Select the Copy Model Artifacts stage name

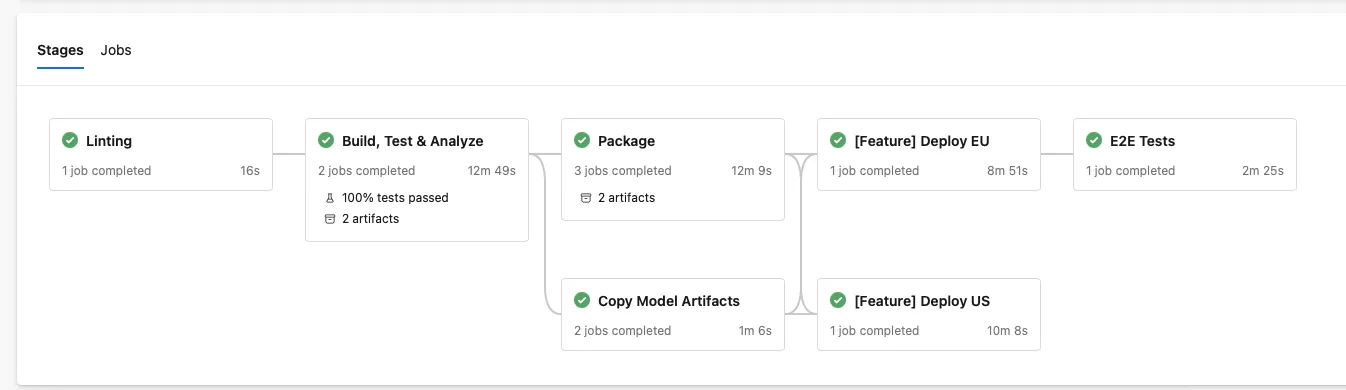tap(669, 301)
